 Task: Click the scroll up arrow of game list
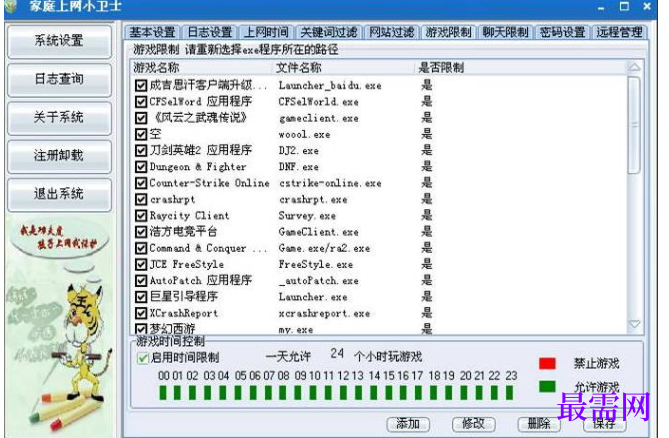click(x=634, y=67)
